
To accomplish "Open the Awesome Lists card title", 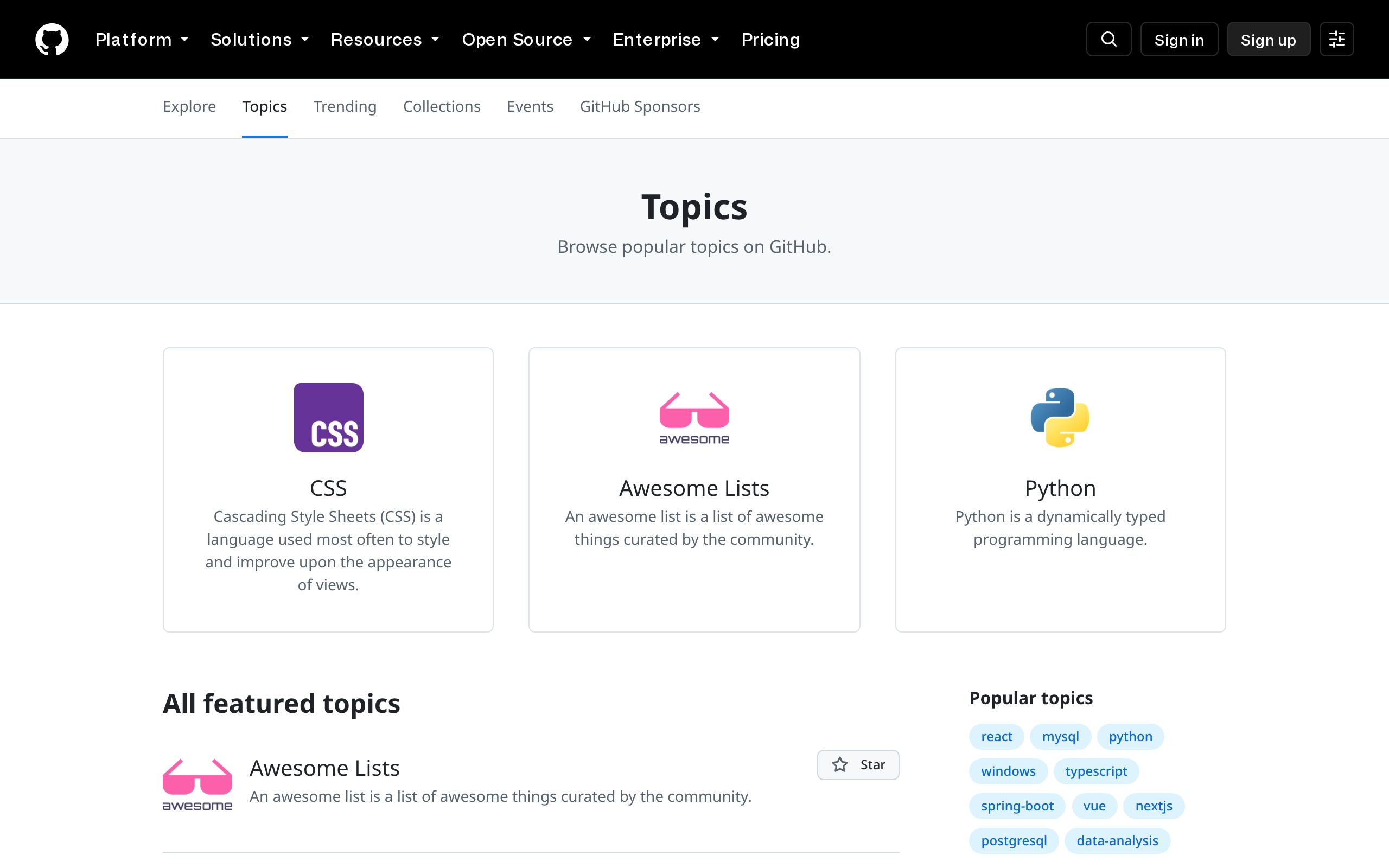I will pos(694,488).
